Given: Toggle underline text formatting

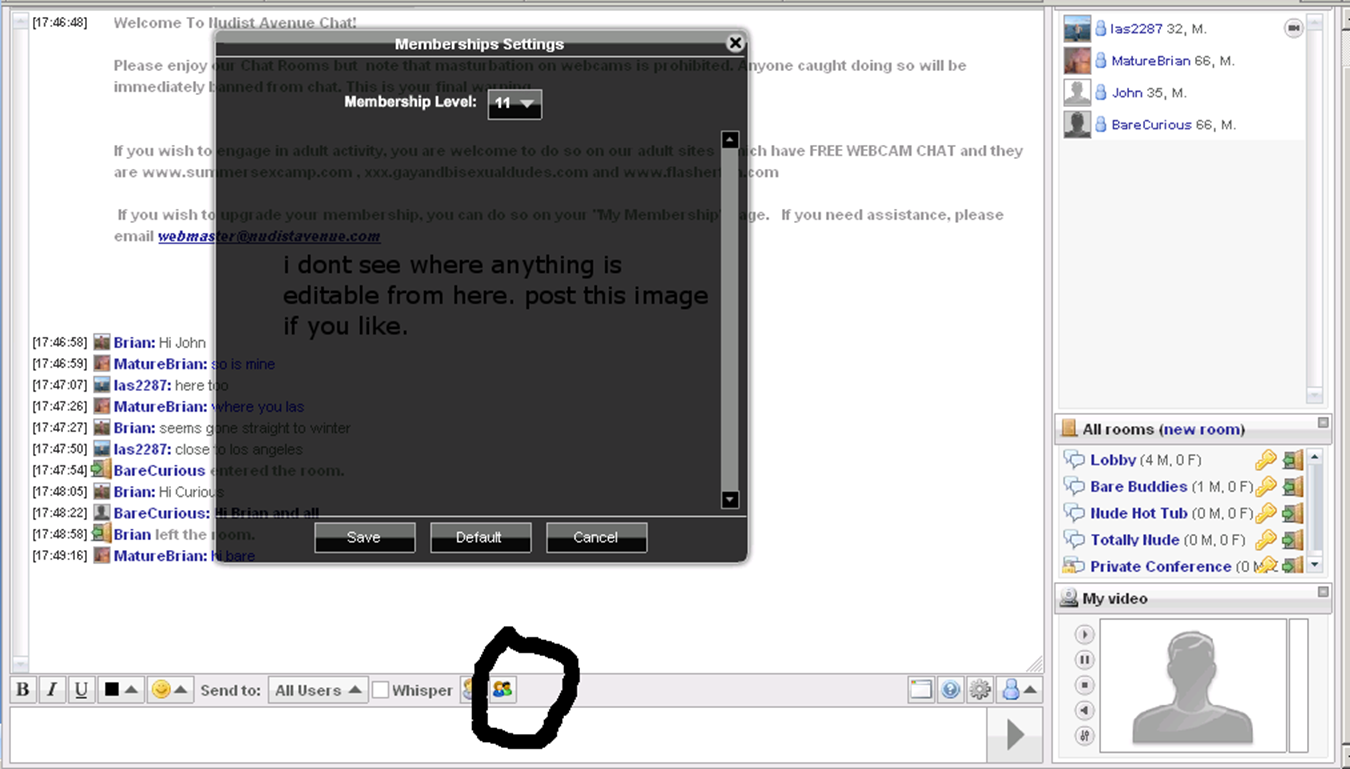Looking at the screenshot, I should click(x=82, y=690).
